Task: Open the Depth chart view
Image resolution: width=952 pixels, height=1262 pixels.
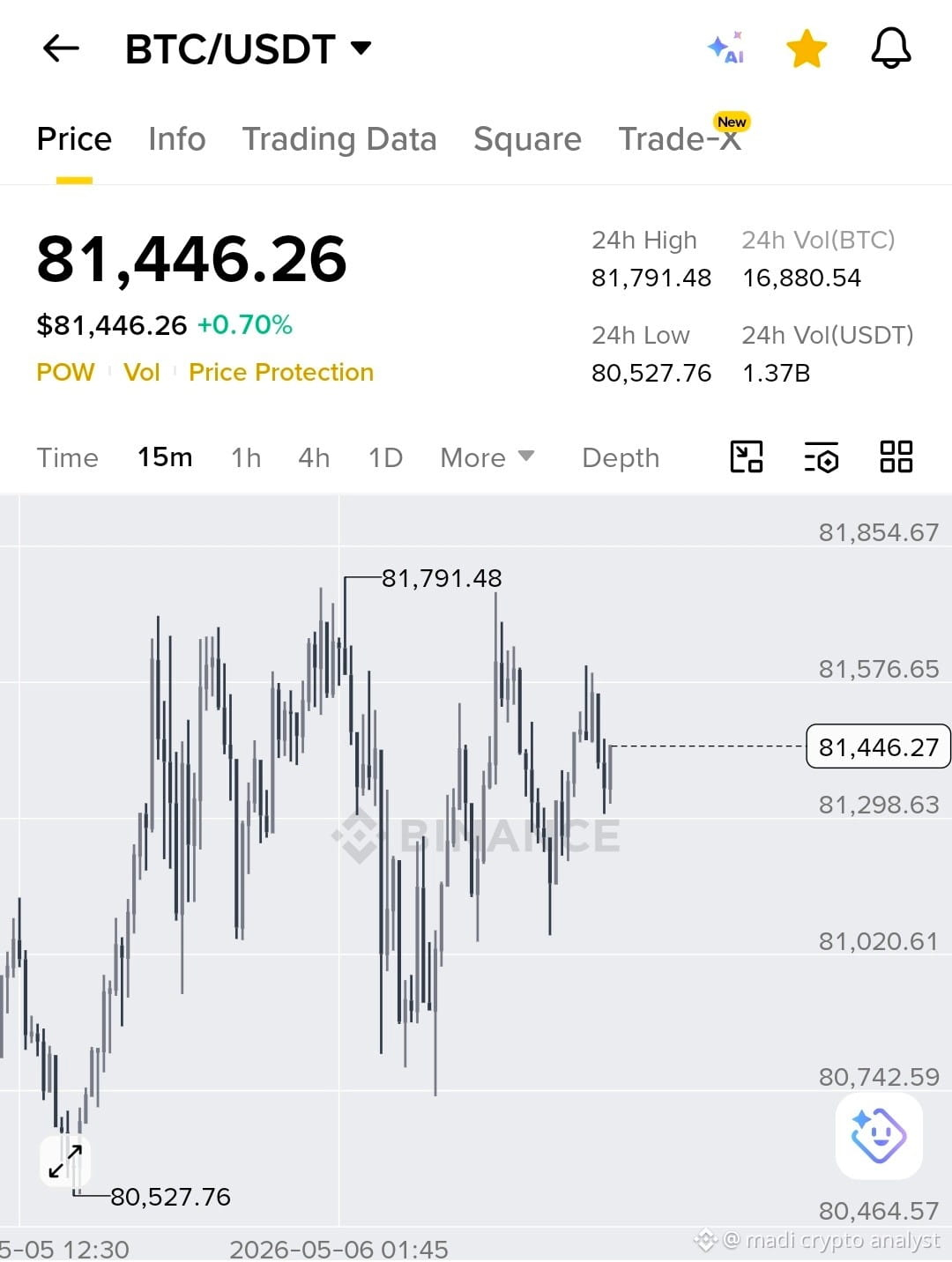Action: coord(621,458)
